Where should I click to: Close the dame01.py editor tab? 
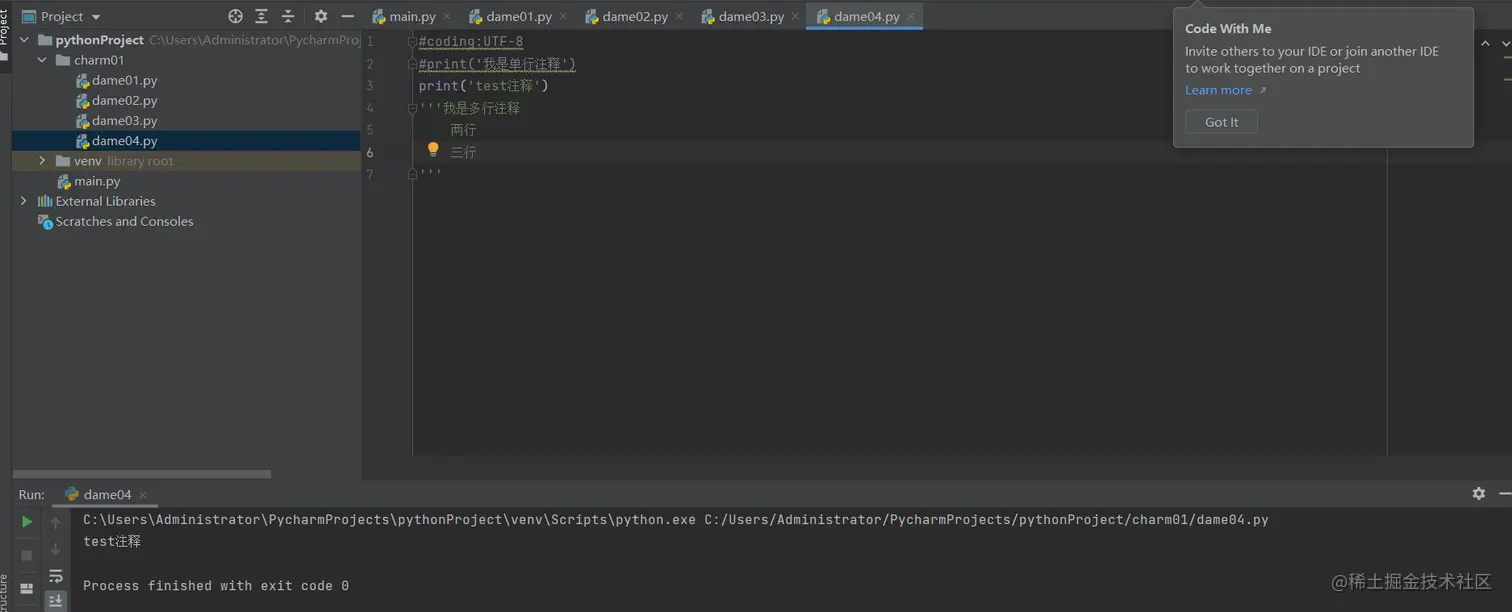(x=563, y=17)
